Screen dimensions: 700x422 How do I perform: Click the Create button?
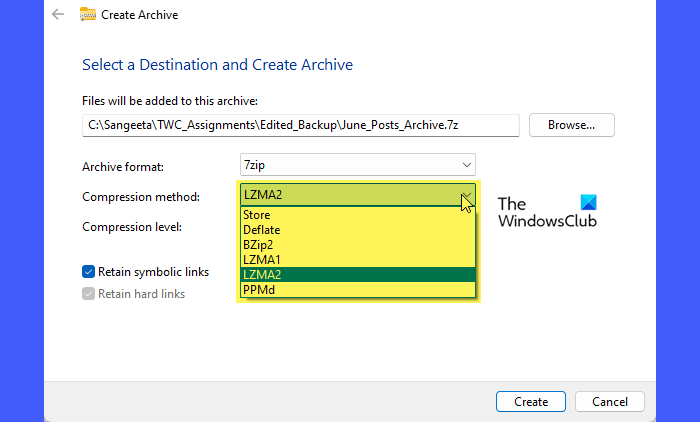click(x=531, y=401)
